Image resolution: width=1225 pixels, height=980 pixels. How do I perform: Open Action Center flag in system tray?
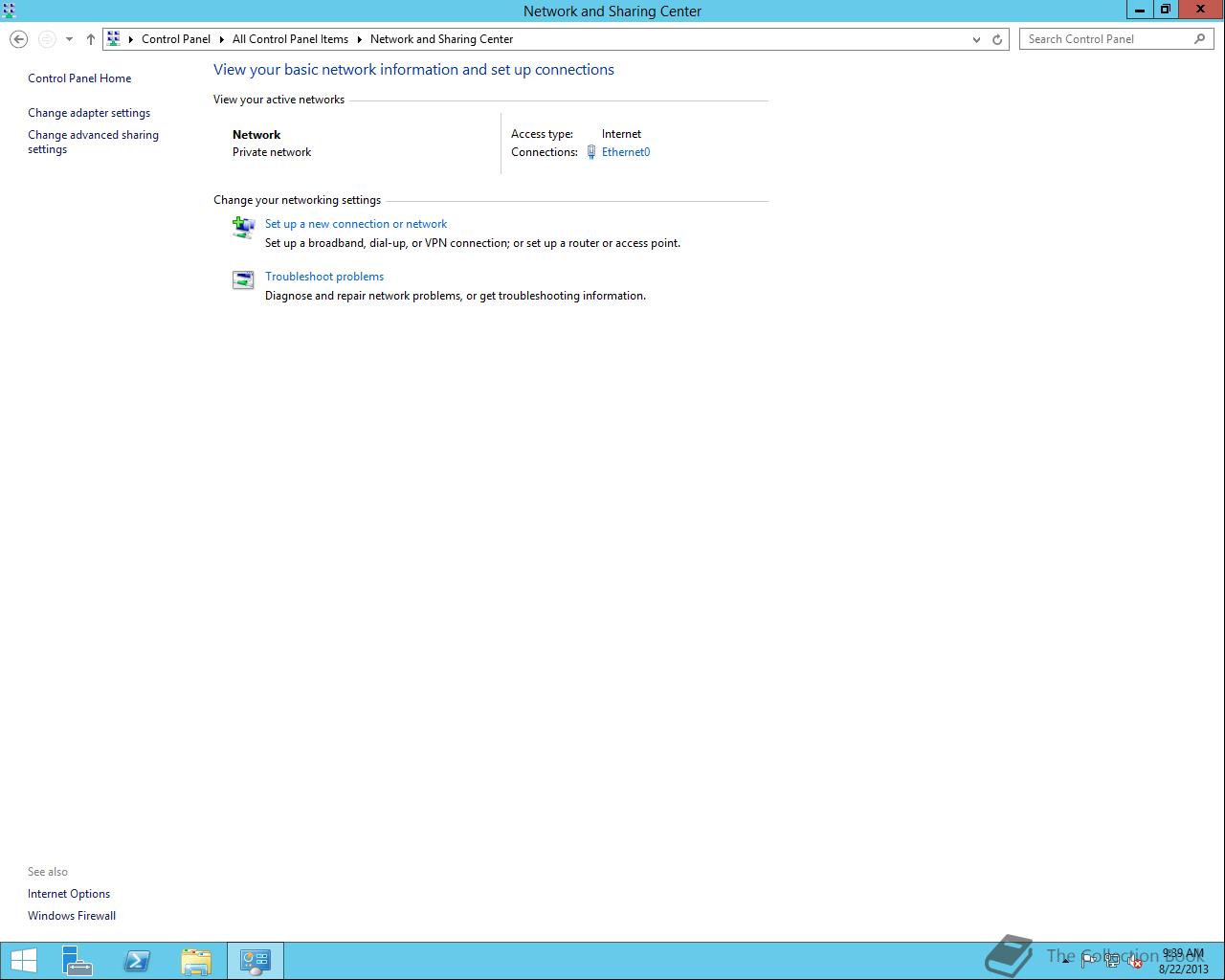(1089, 961)
